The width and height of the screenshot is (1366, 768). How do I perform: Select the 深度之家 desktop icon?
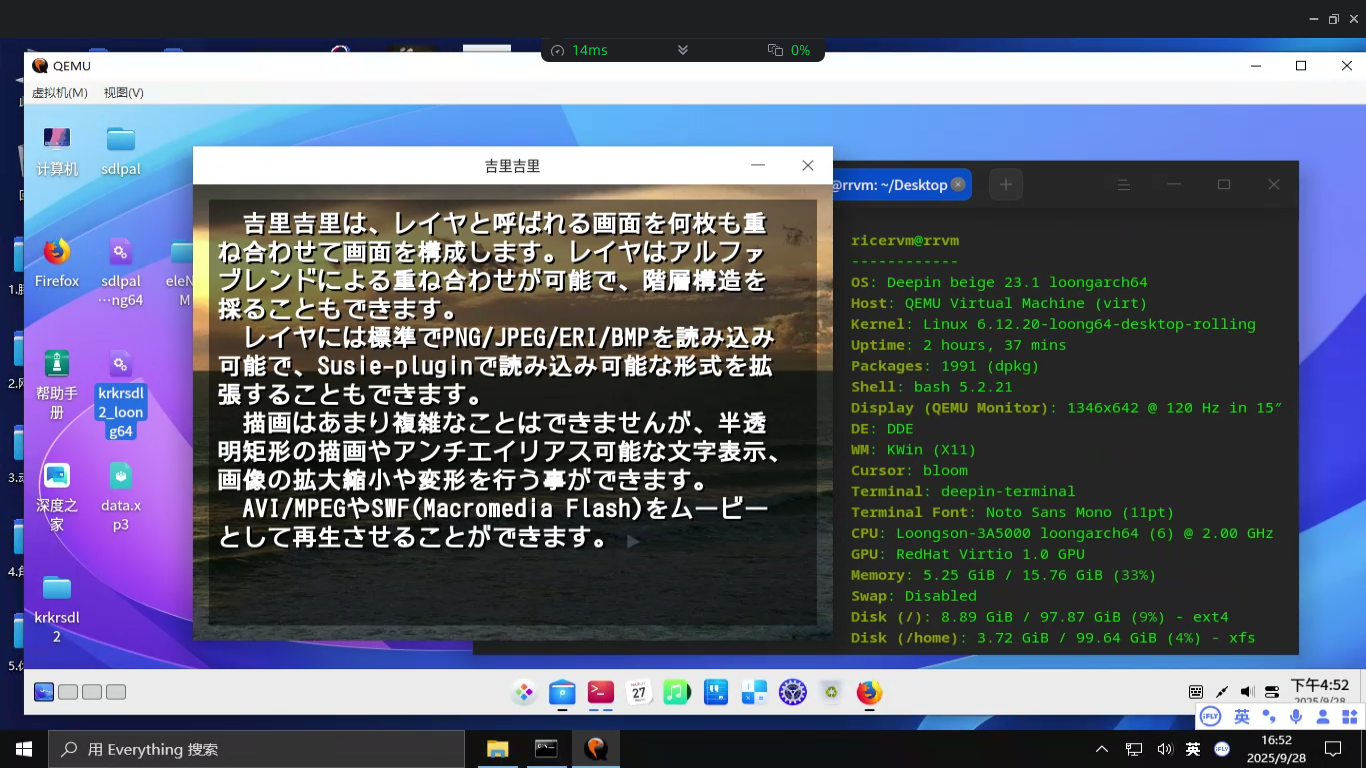(x=57, y=497)
